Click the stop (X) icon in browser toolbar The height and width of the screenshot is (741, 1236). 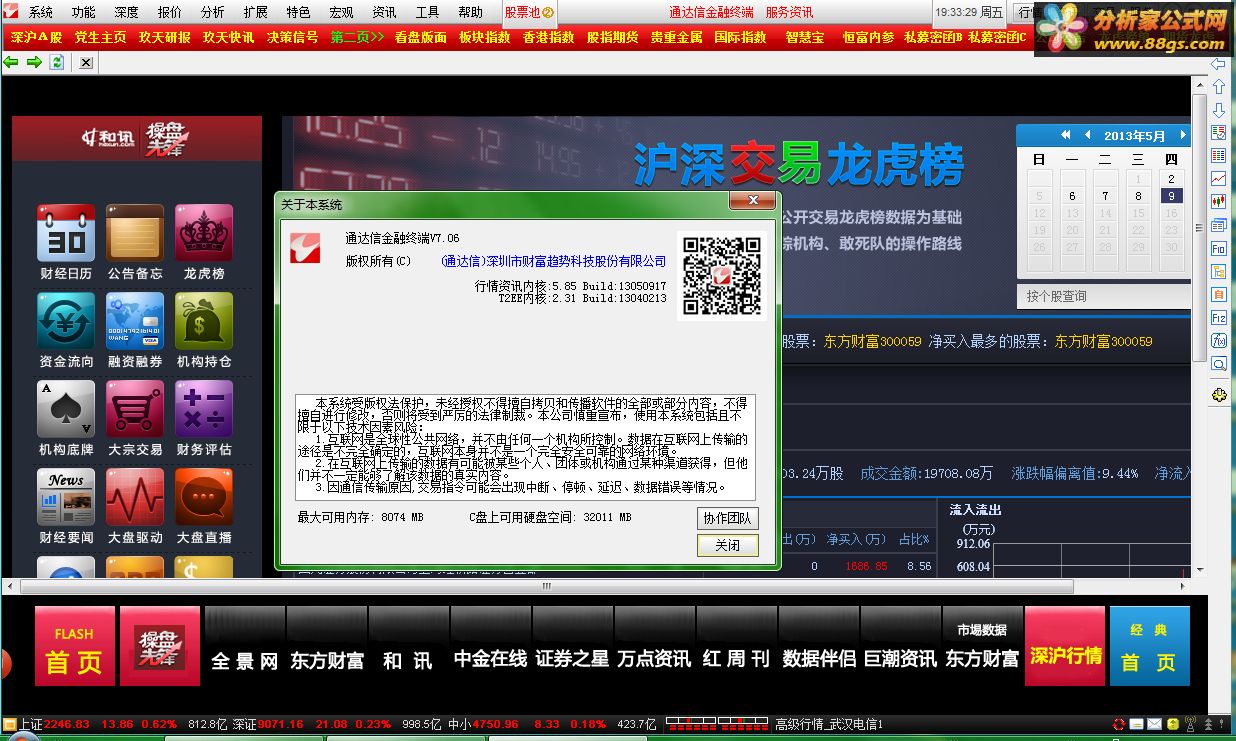coord(86,62)
